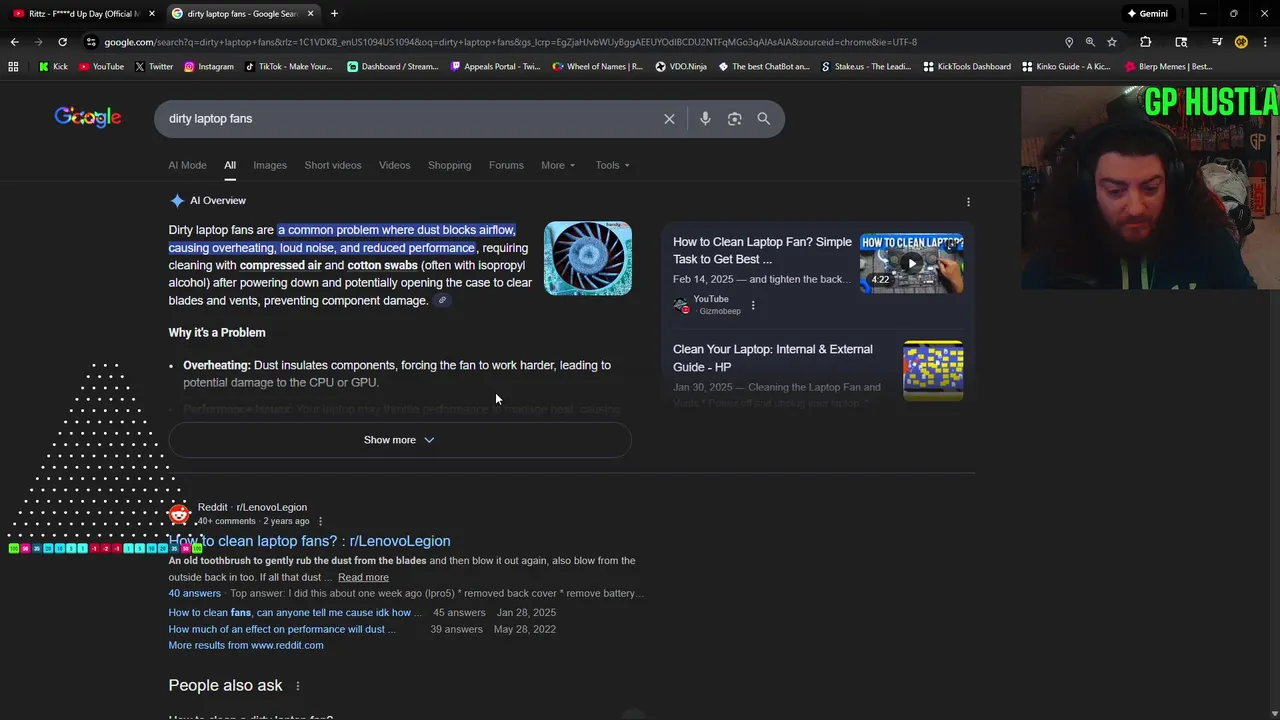Click the address bar URL

click(x=510, y=42)
